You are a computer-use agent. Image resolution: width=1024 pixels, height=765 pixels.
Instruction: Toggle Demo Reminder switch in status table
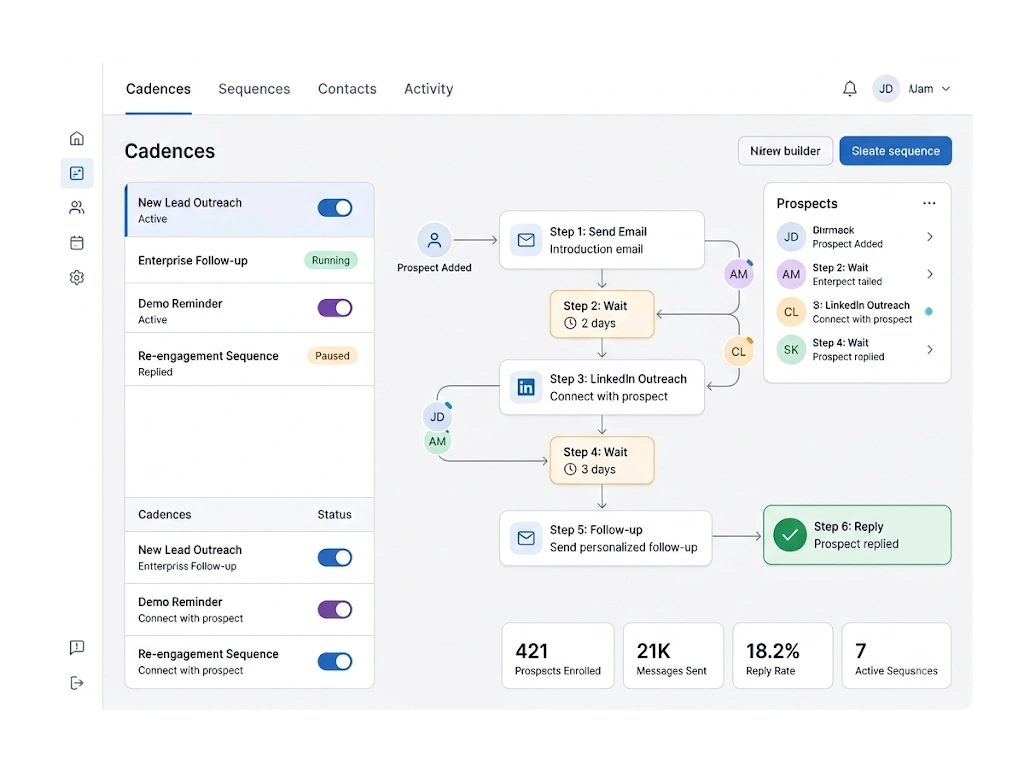pyautogui.click(x=335, y=610)
